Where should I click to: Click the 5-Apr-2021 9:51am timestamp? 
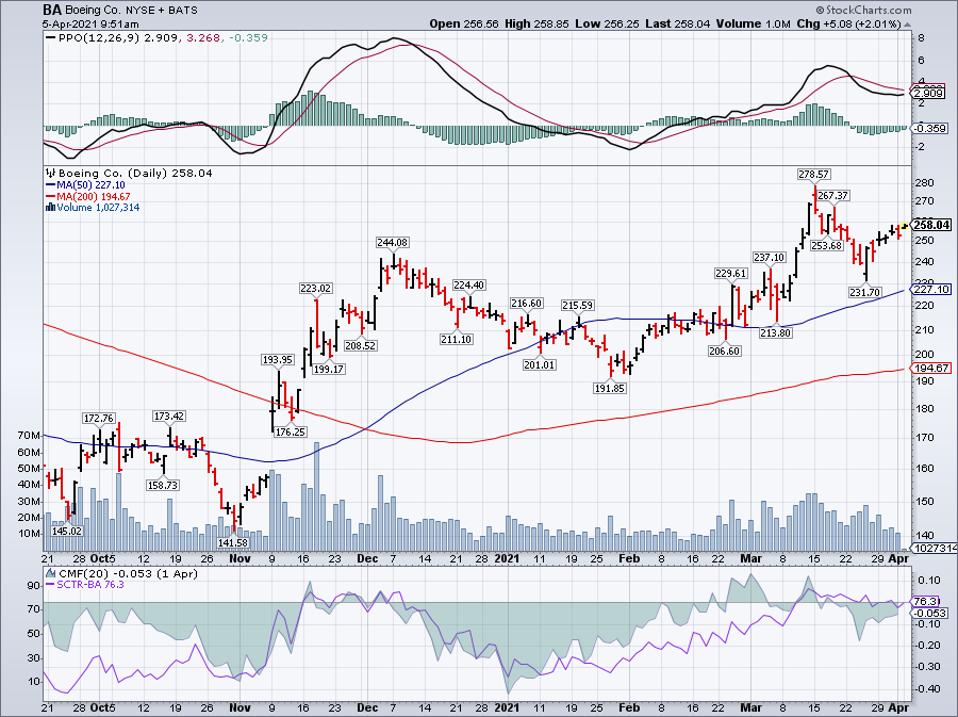pyautogui.click(x=90, y=24)
